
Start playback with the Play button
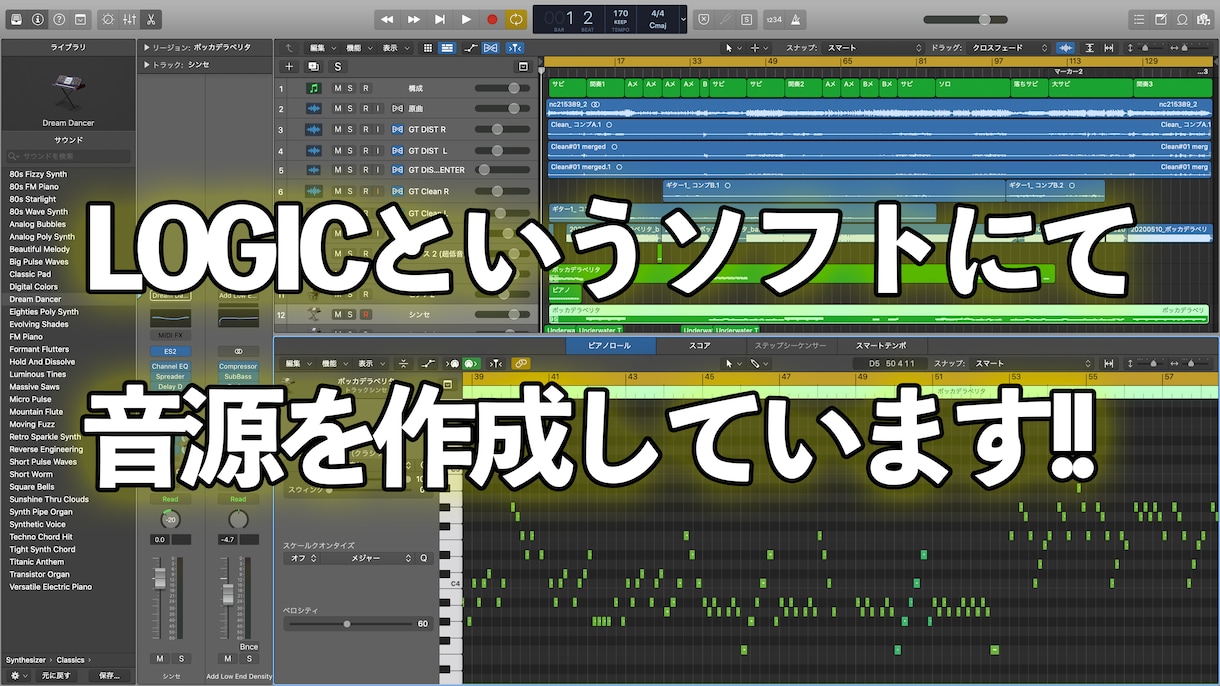point(466,19)
